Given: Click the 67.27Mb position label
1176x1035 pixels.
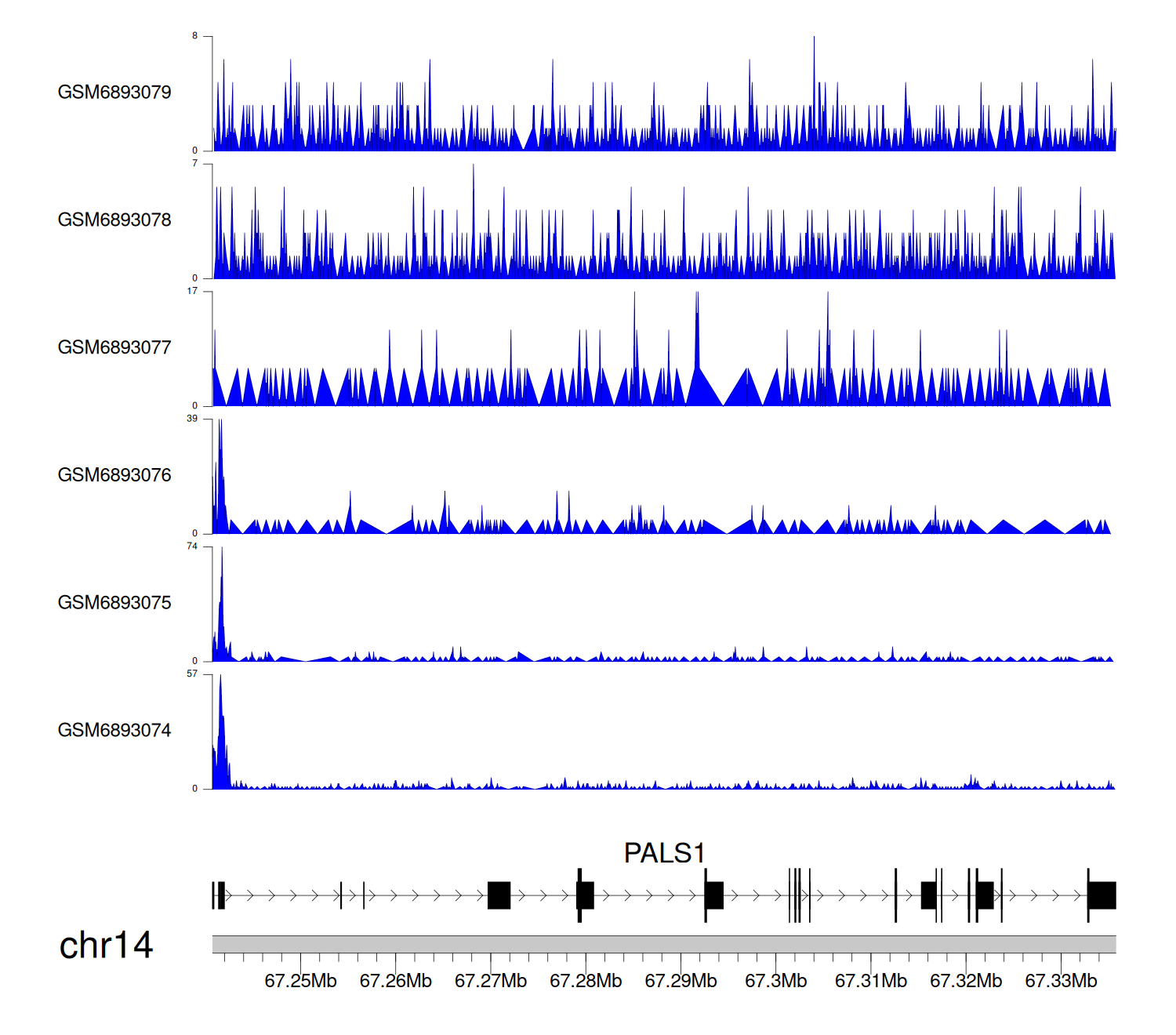Looking at the screenshot, I should (x=491, y=981).
